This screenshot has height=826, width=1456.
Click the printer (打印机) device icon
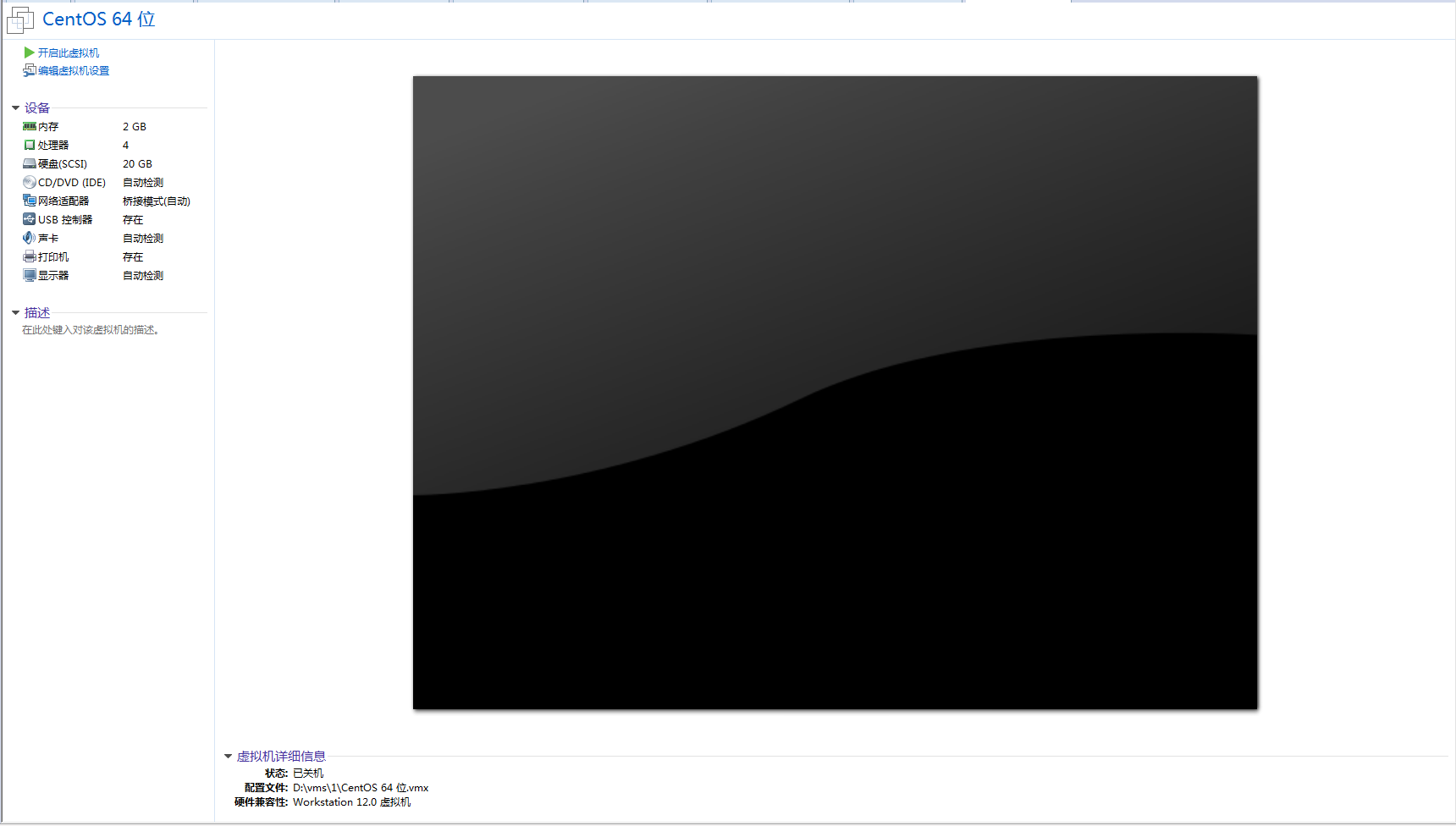click(30, 256)
